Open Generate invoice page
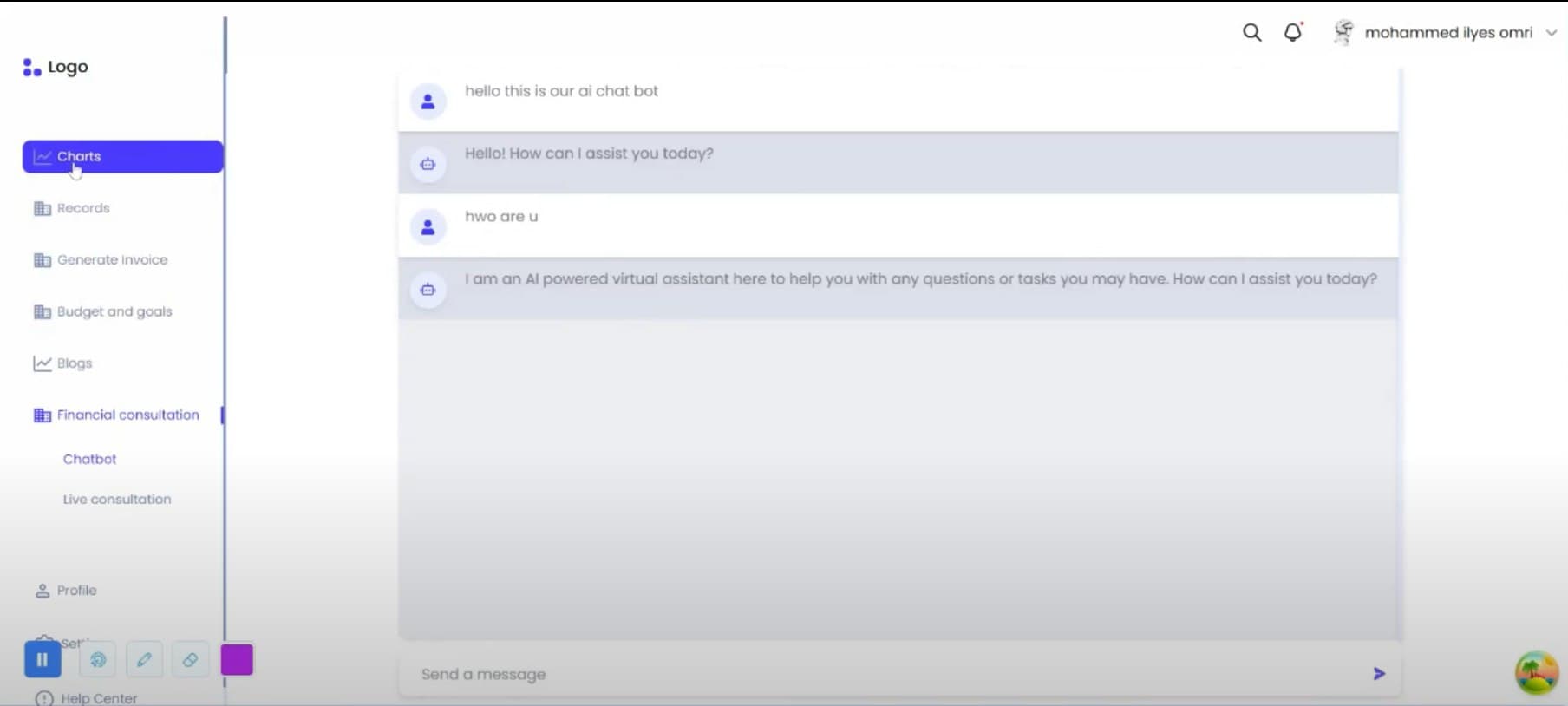Image resolution: width=1568 pixels, height=706 pixels. click(x=112, y=260)
